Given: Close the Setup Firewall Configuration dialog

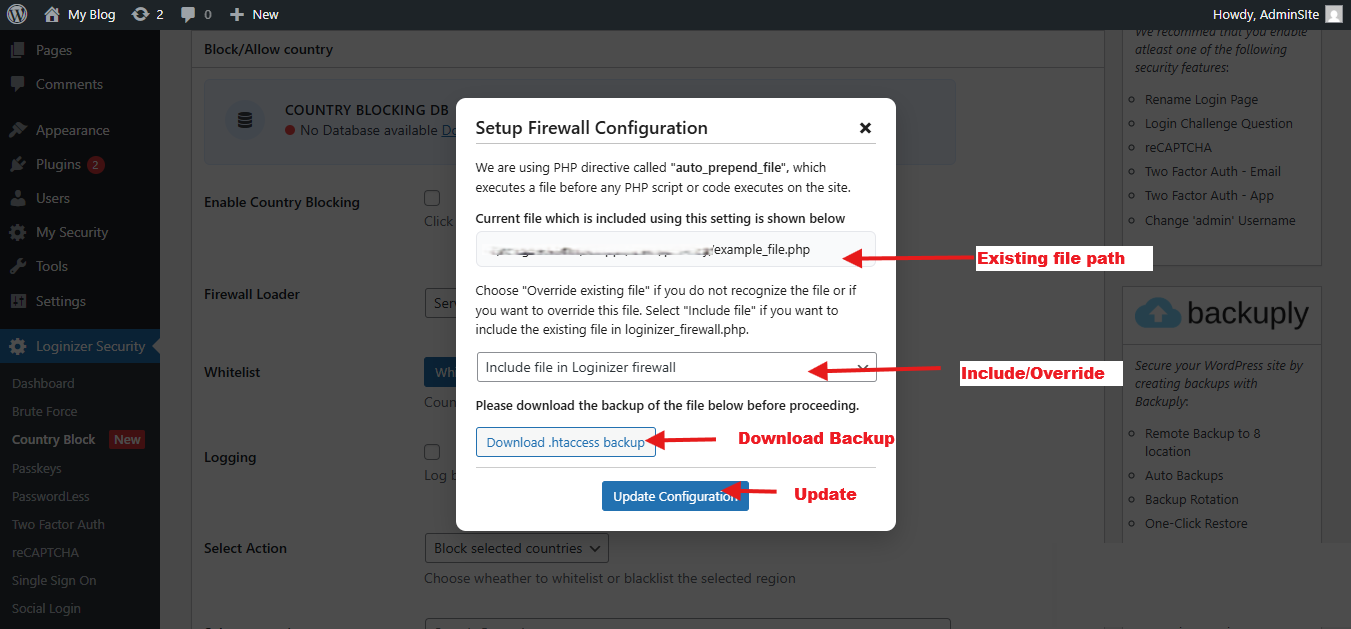Looking at the screenshot, I should [x=865, y=128].
